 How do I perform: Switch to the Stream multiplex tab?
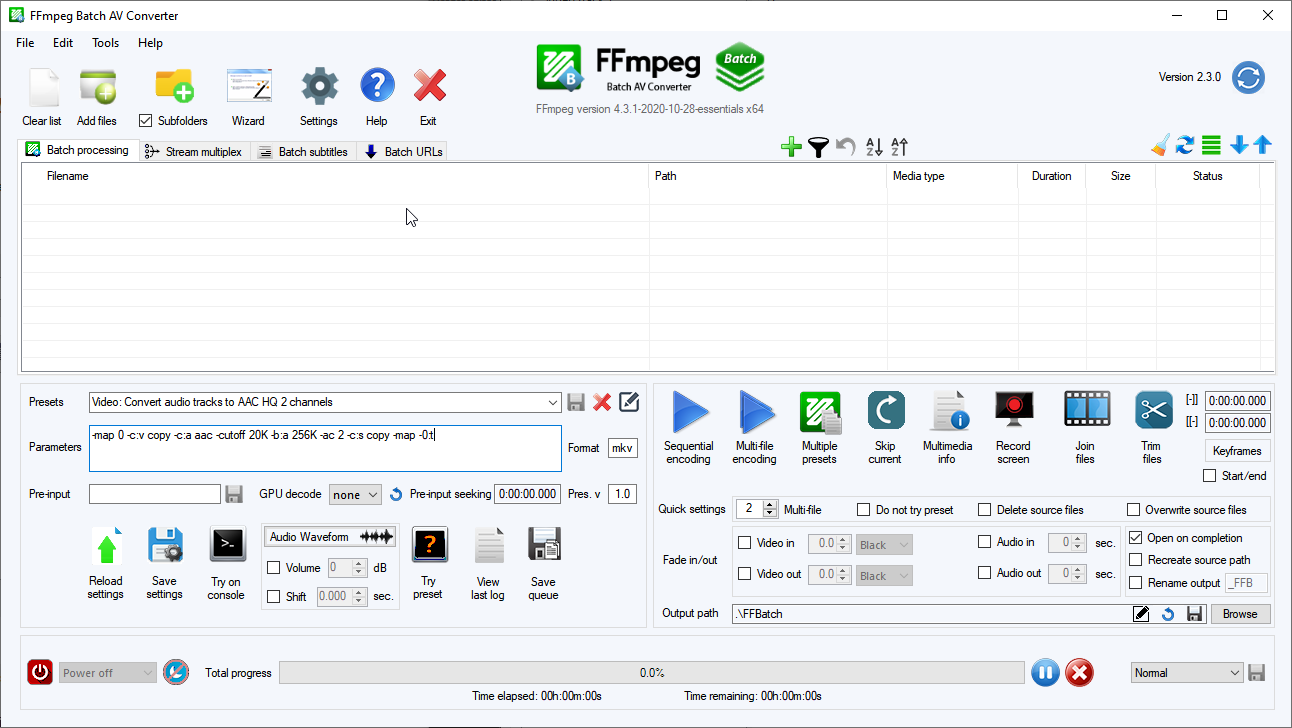(x=193, y=152)
